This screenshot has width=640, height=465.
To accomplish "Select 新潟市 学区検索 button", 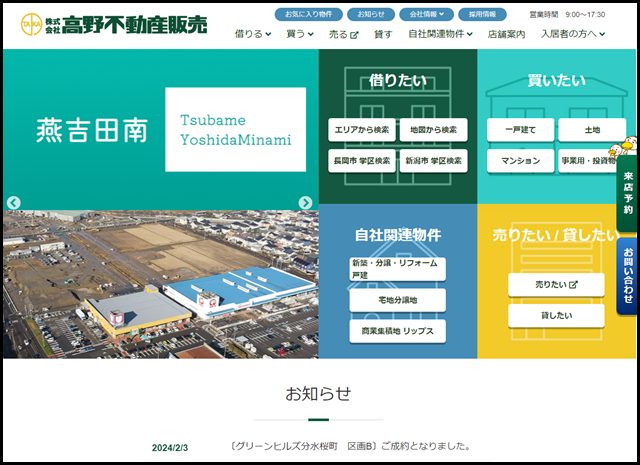I will pyautogui.click(x=433, y=161).
